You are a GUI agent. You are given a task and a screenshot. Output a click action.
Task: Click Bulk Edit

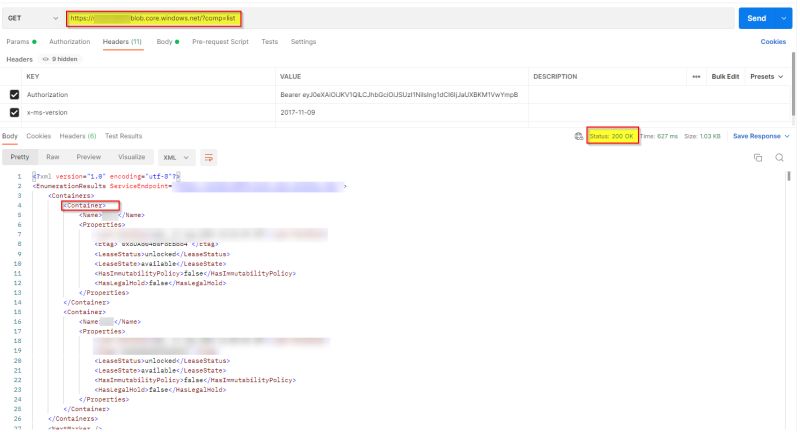coord(725,77)
